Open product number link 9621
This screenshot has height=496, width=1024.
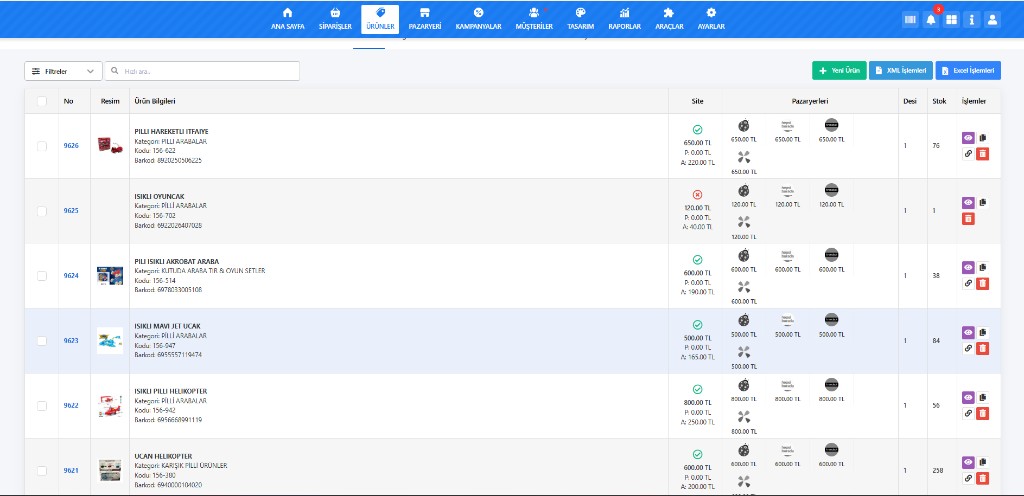tap(71, 471)
